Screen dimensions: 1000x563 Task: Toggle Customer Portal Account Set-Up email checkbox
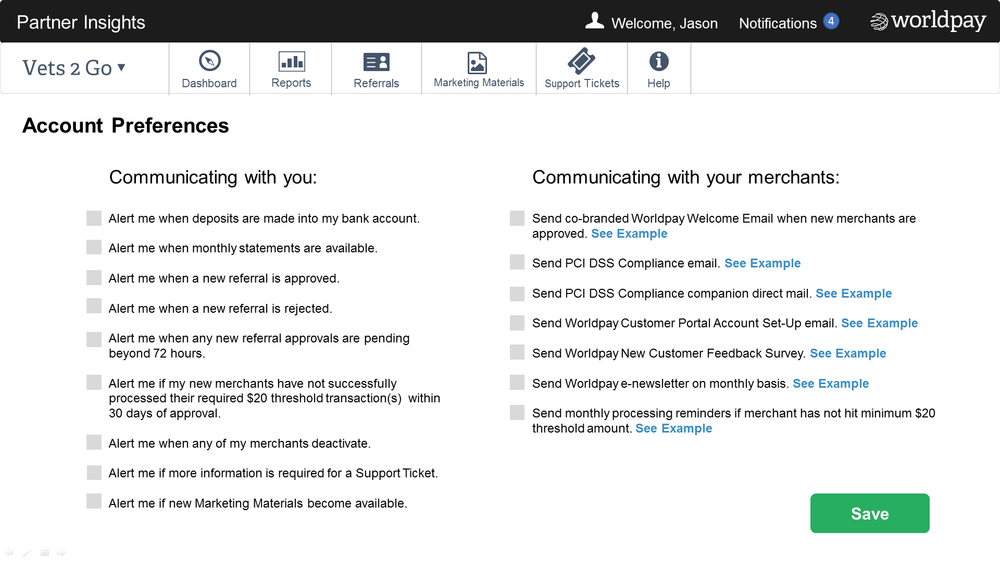tap(517, 323)
